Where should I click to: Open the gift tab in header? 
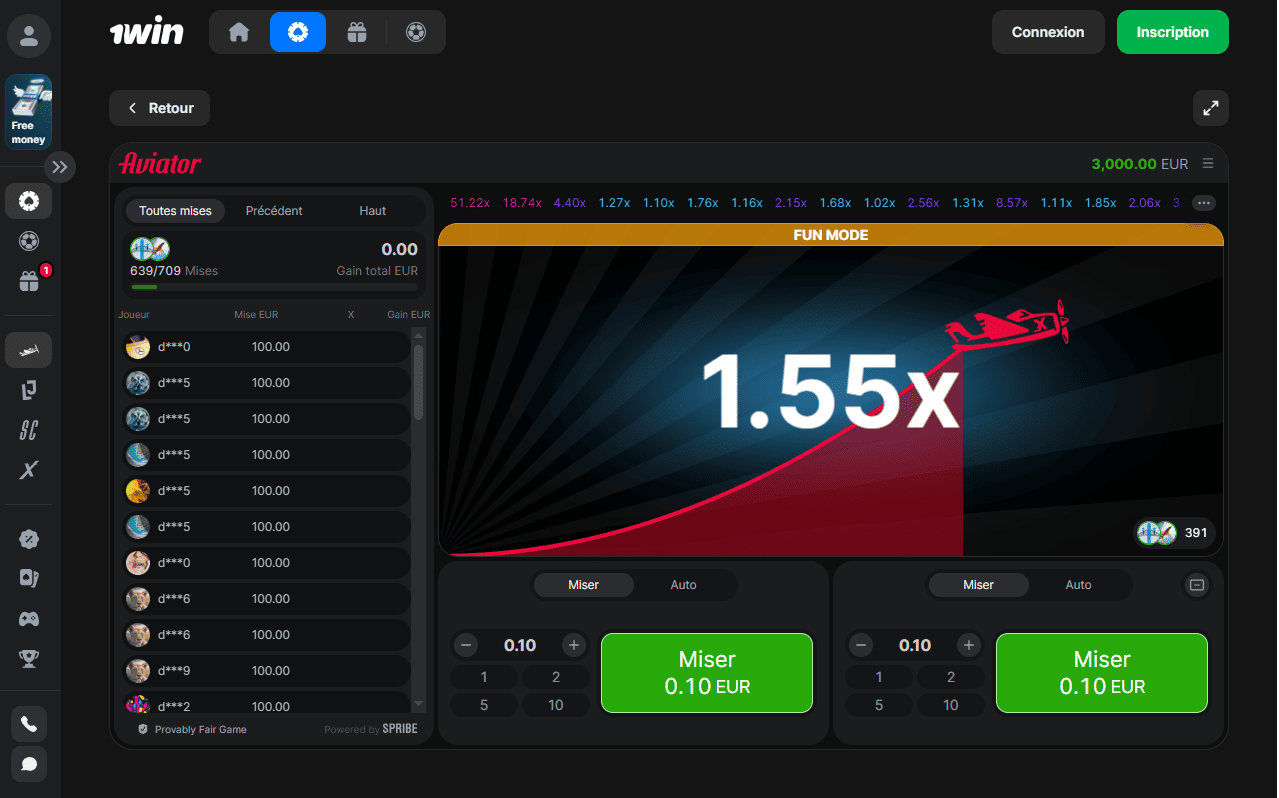pyautogui.click(x=357, y=32)
